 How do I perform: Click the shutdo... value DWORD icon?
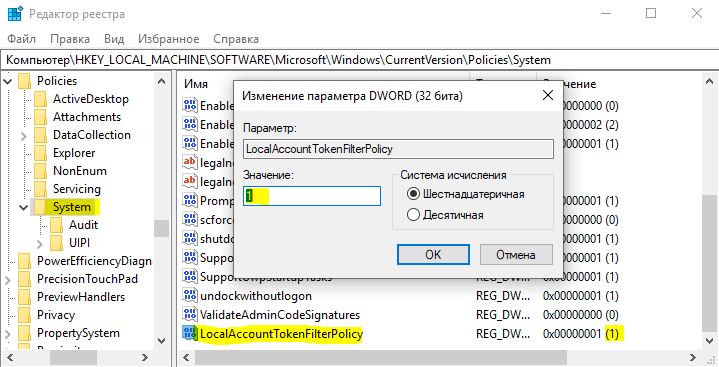189,239
